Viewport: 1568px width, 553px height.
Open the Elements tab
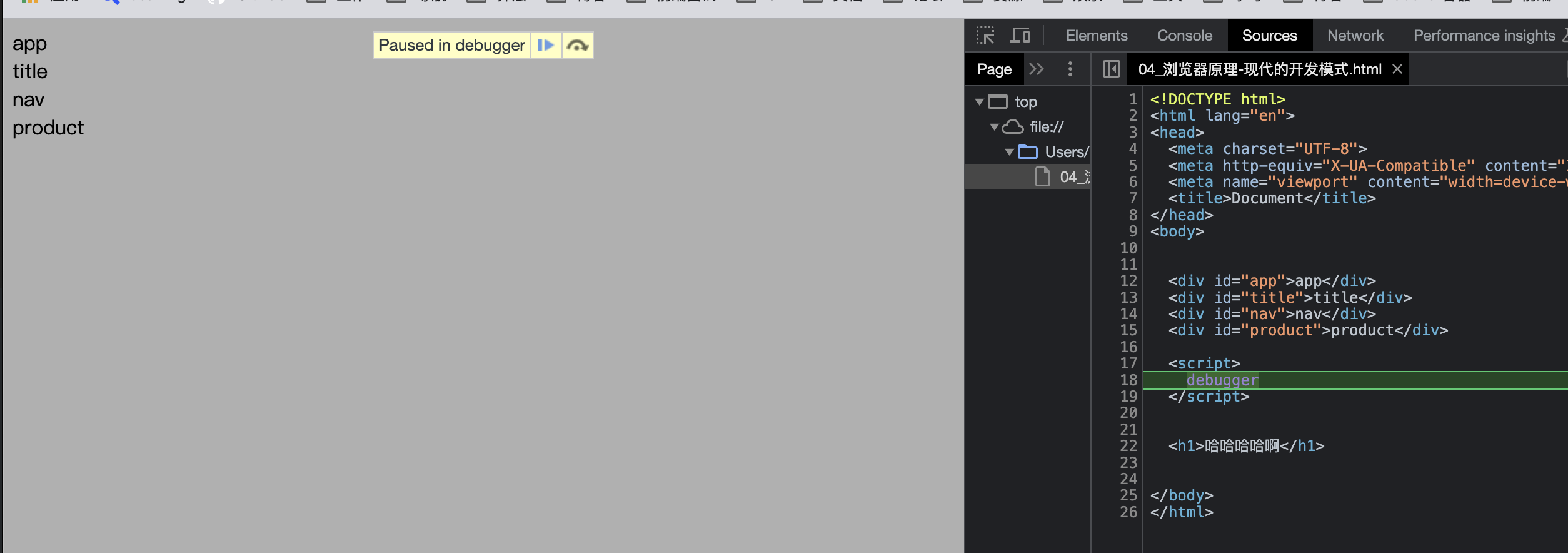click(1097, 36)
